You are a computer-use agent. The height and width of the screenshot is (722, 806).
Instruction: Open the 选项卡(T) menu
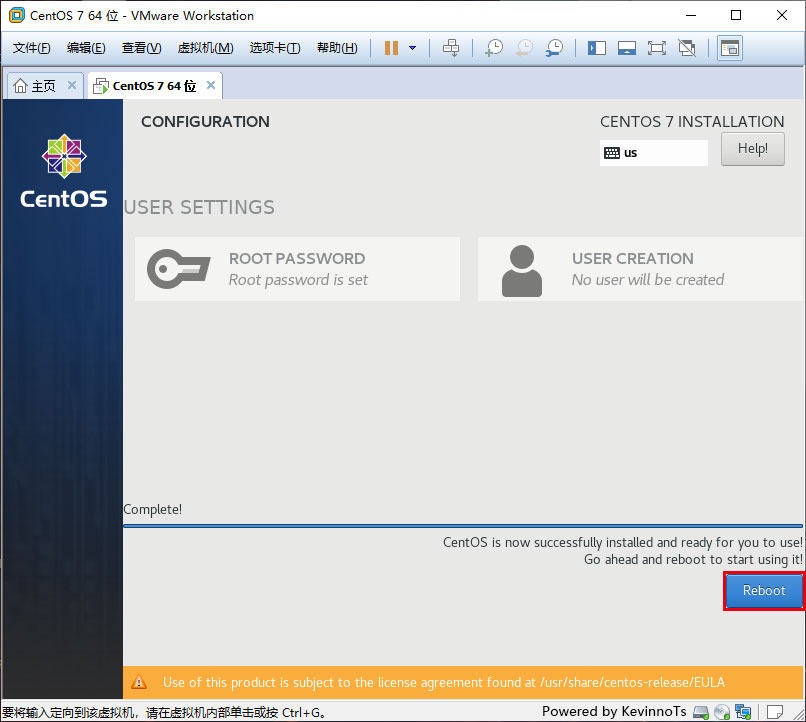[x=275, y=48]
